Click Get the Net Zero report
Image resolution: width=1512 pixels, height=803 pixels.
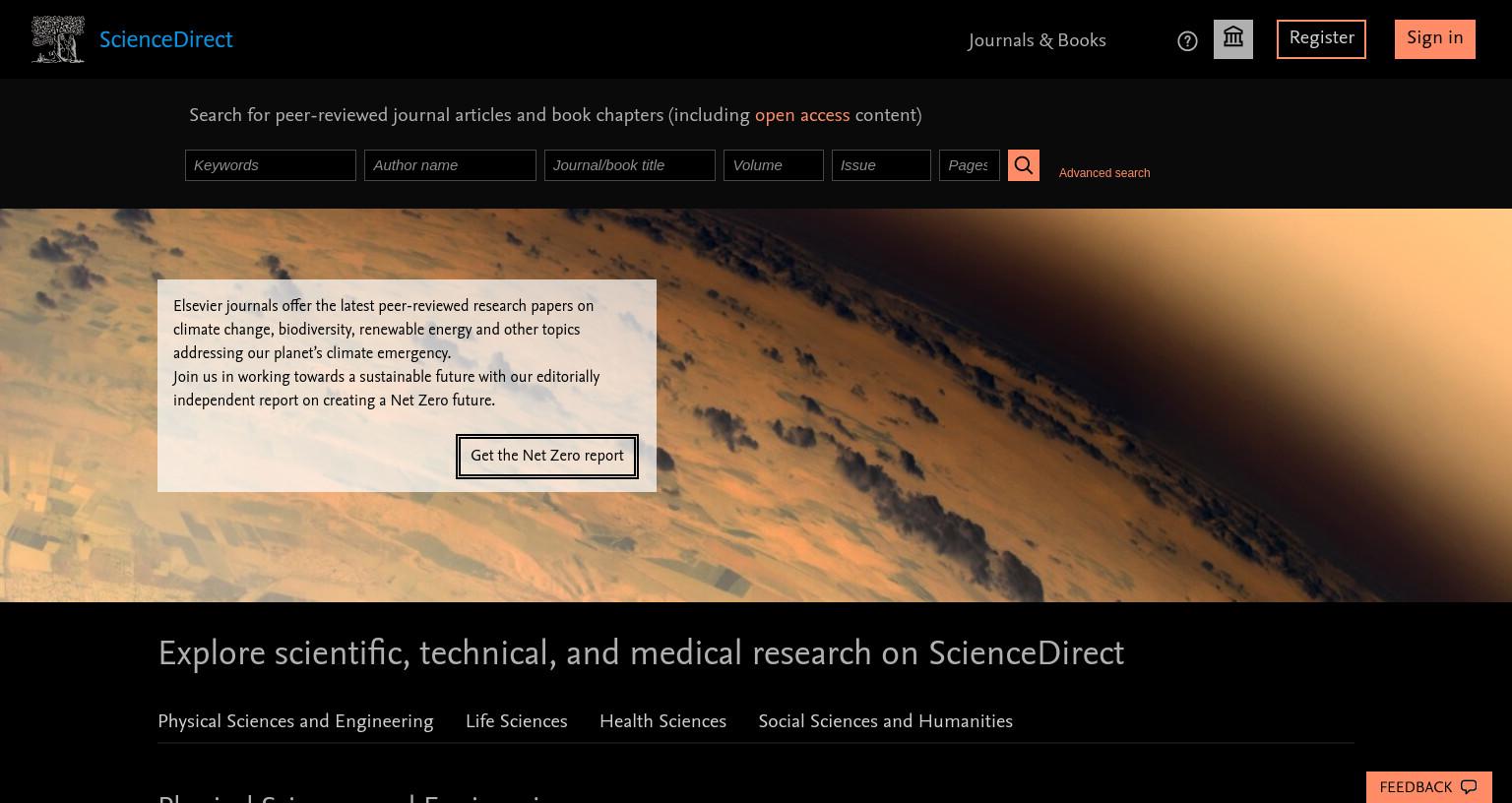pos(547,457)
